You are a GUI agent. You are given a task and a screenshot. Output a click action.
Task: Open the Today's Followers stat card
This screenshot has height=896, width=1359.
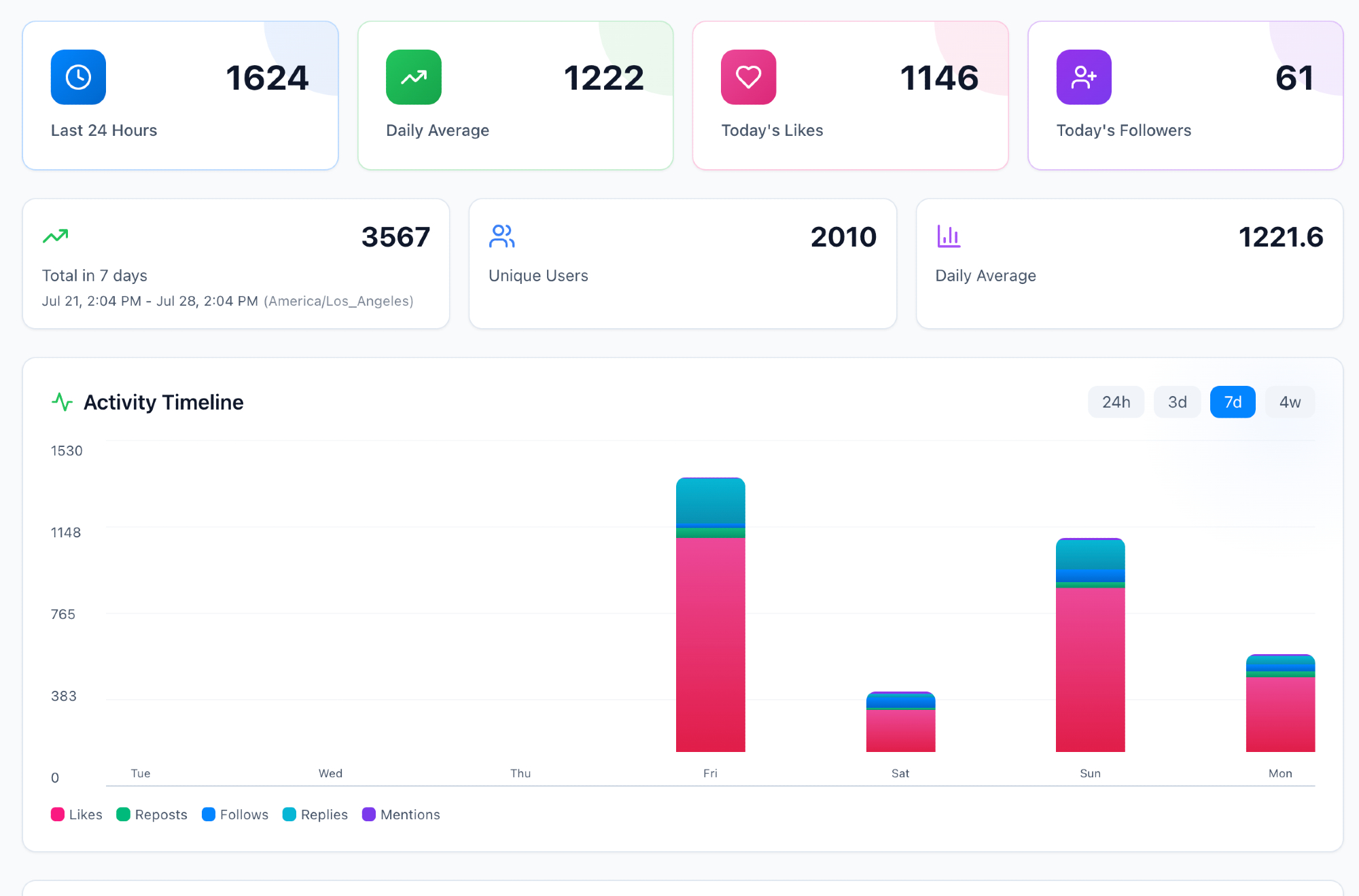1185,95
